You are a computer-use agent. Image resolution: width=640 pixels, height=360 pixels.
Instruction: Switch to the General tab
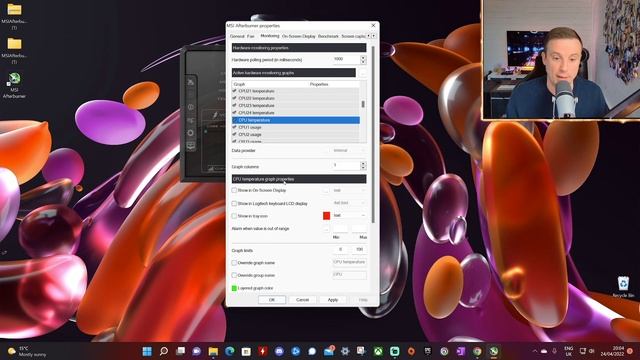[x=237, y=36]
